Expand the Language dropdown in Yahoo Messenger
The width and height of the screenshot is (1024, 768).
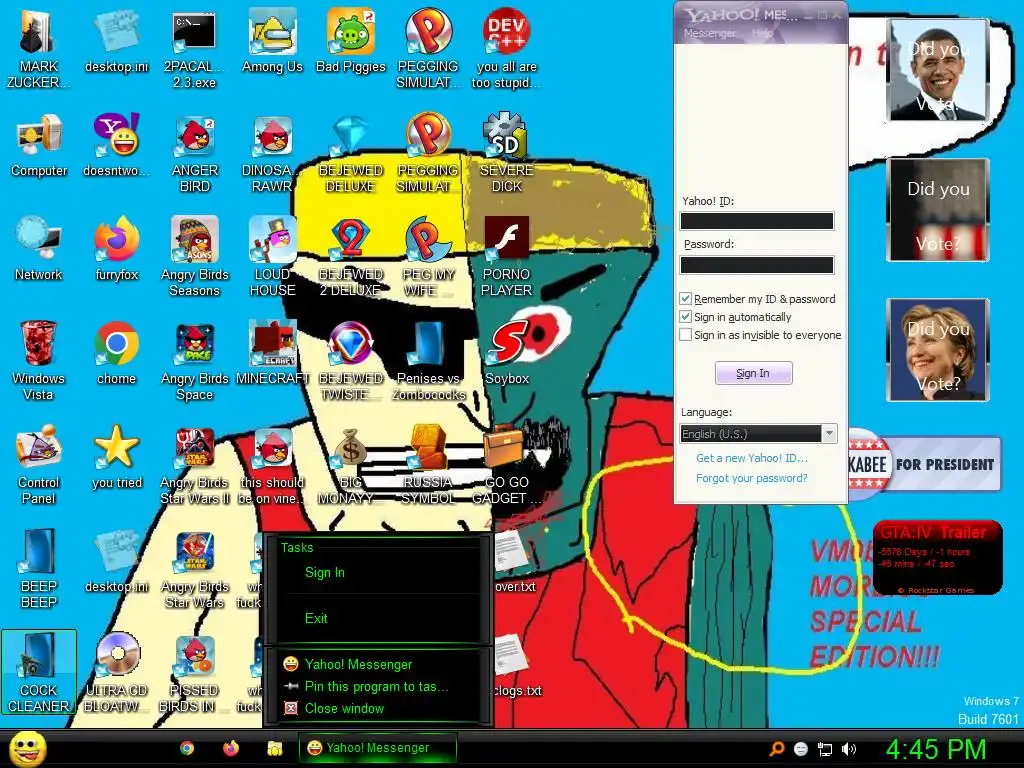point(829,434)
